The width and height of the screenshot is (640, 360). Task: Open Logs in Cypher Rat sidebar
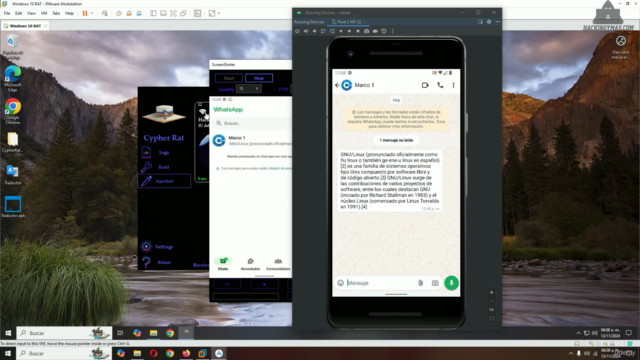point(164,152)
